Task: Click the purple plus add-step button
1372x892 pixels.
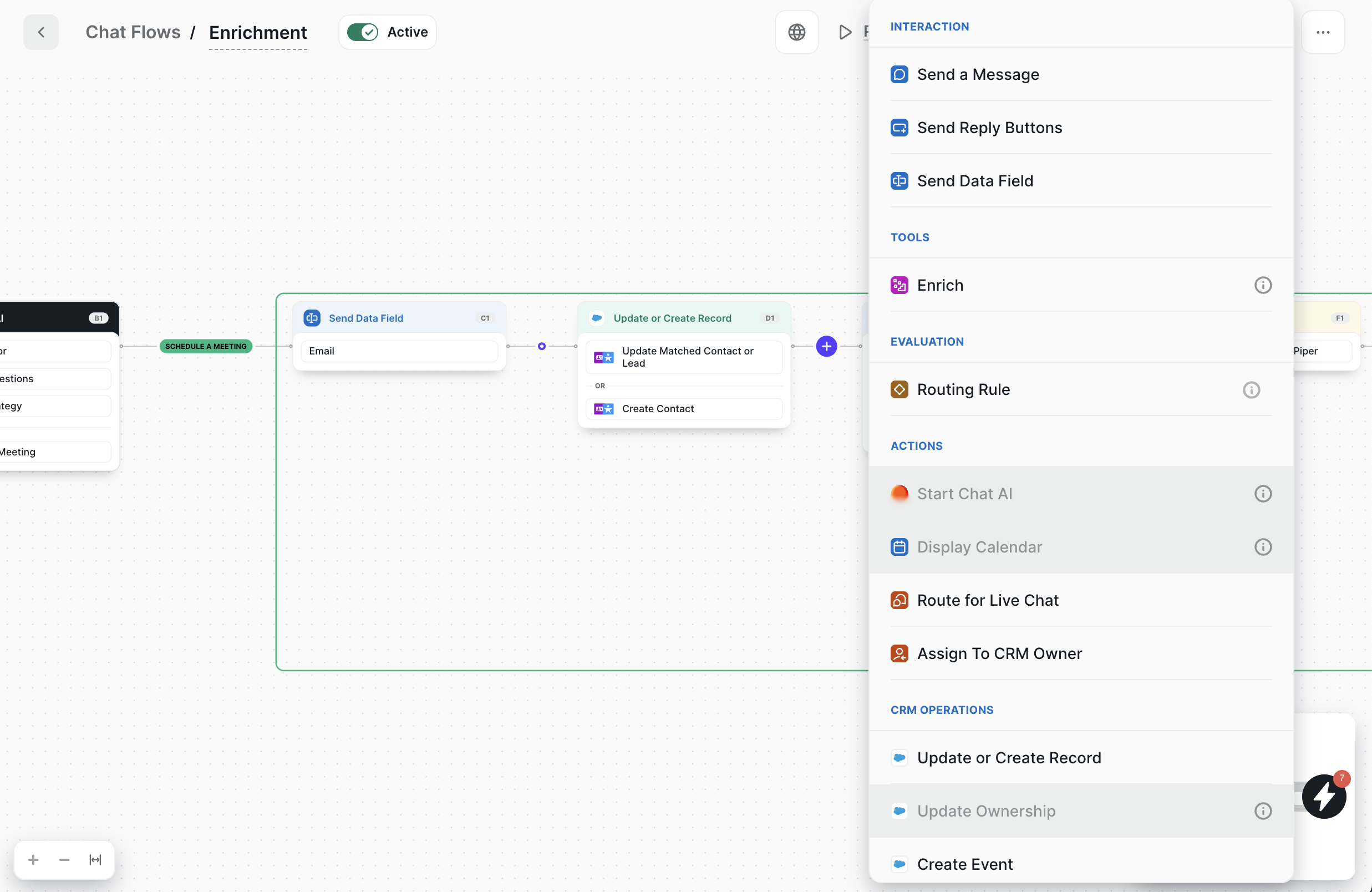Action: point(826,347)
